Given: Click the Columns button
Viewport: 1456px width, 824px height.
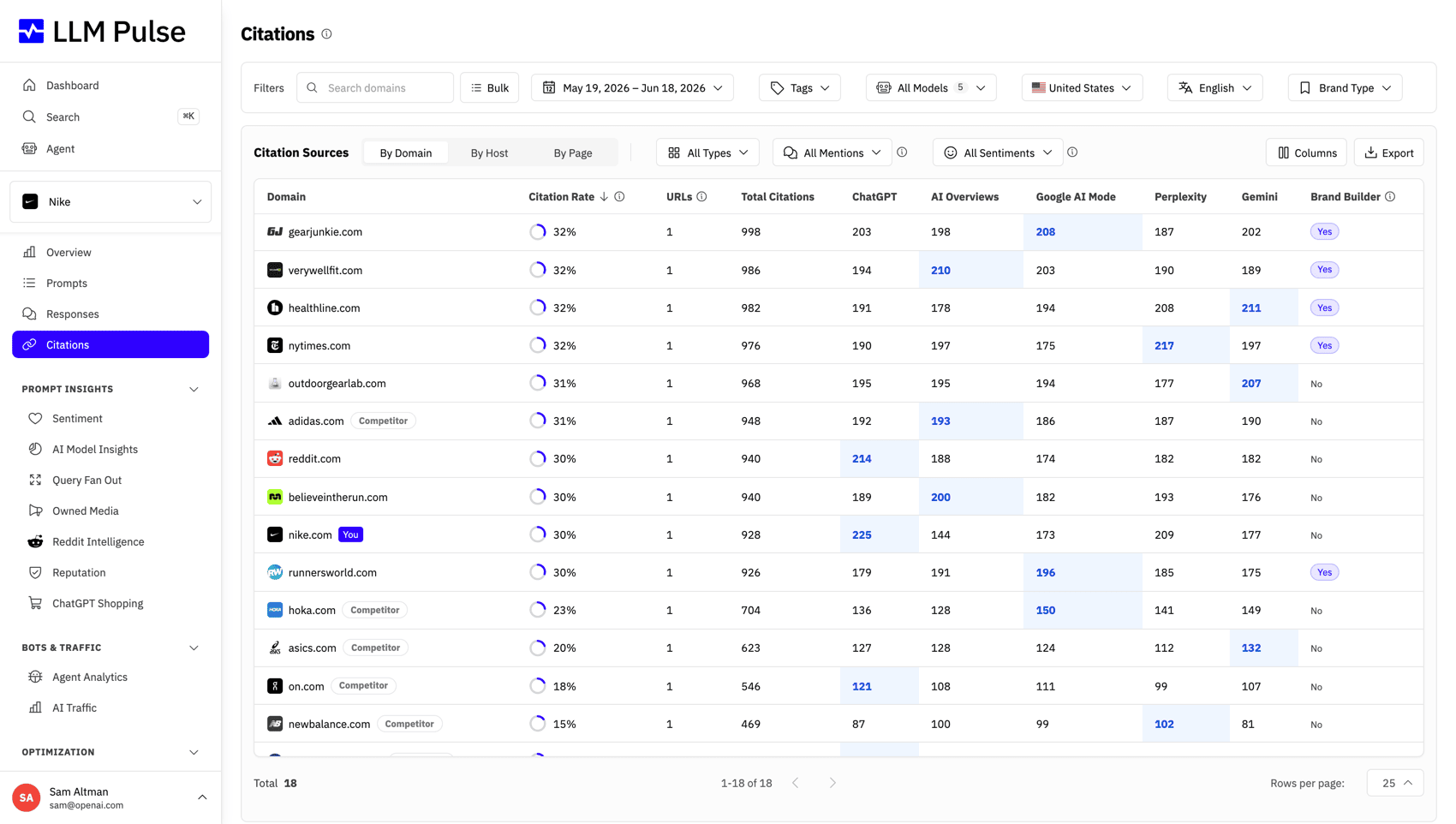Looking at the screenshot, I should [x=1306, y=152].
